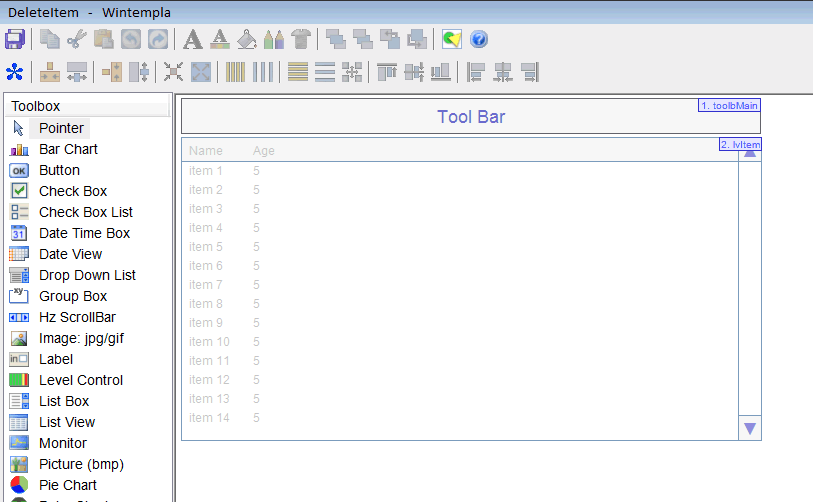Click the align bottoms icon
813x502 pixels.
(x=441, y=72)
